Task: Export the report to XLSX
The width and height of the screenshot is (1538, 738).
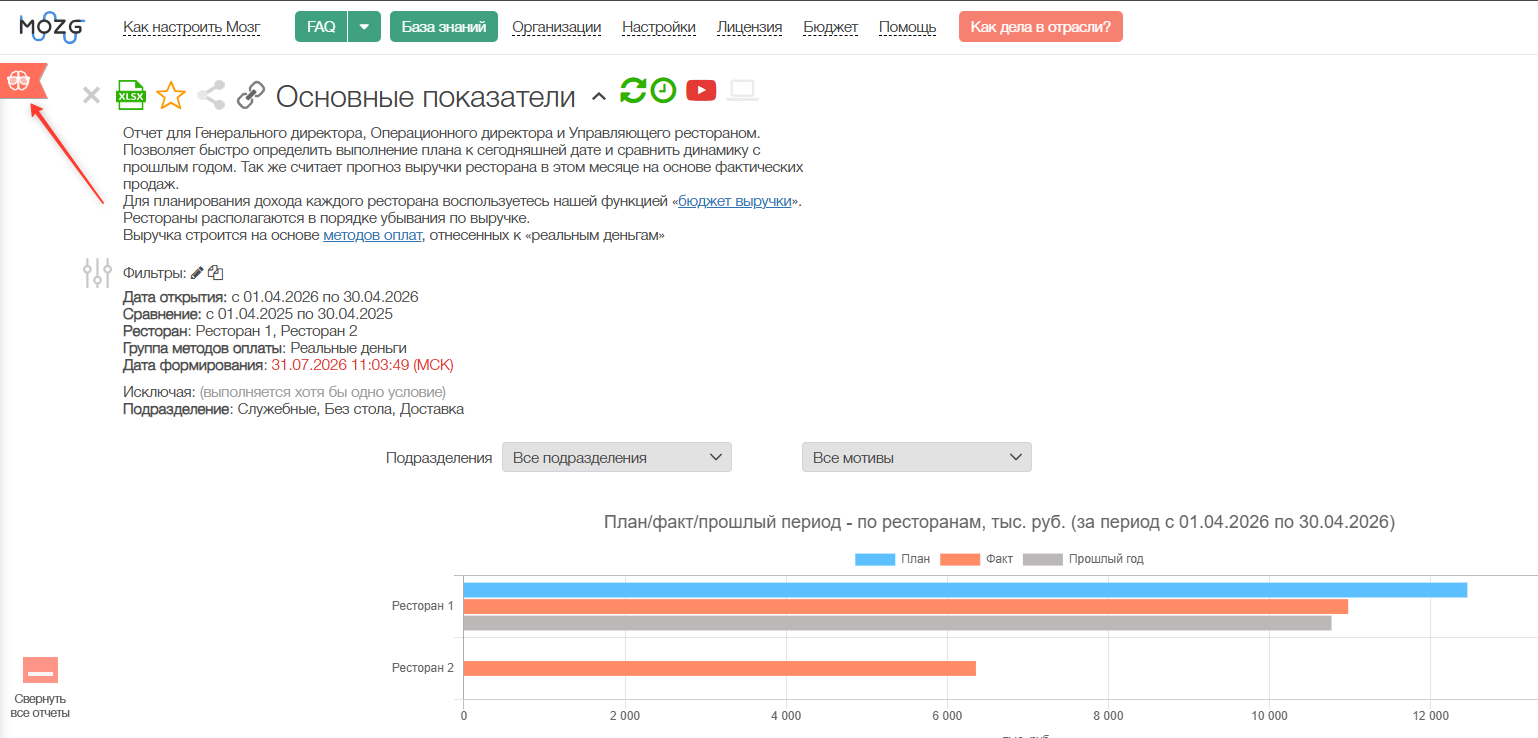Action: (x=131, y=95)
